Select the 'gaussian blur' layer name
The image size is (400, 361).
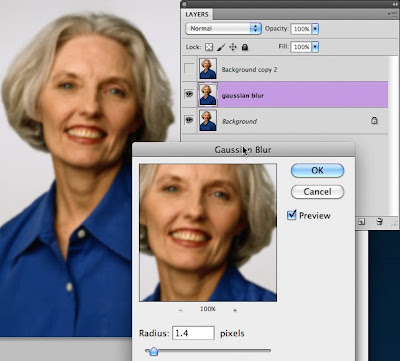pyautogui.click(x=243, y=95)
